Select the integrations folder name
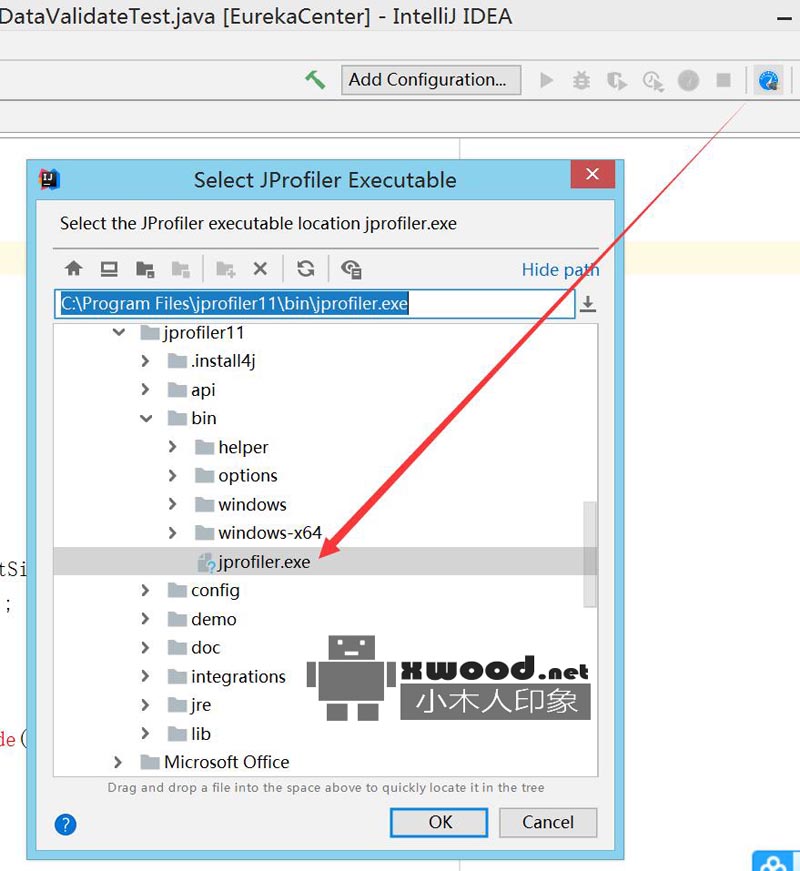The image size is (800, 871). [238, 677]
